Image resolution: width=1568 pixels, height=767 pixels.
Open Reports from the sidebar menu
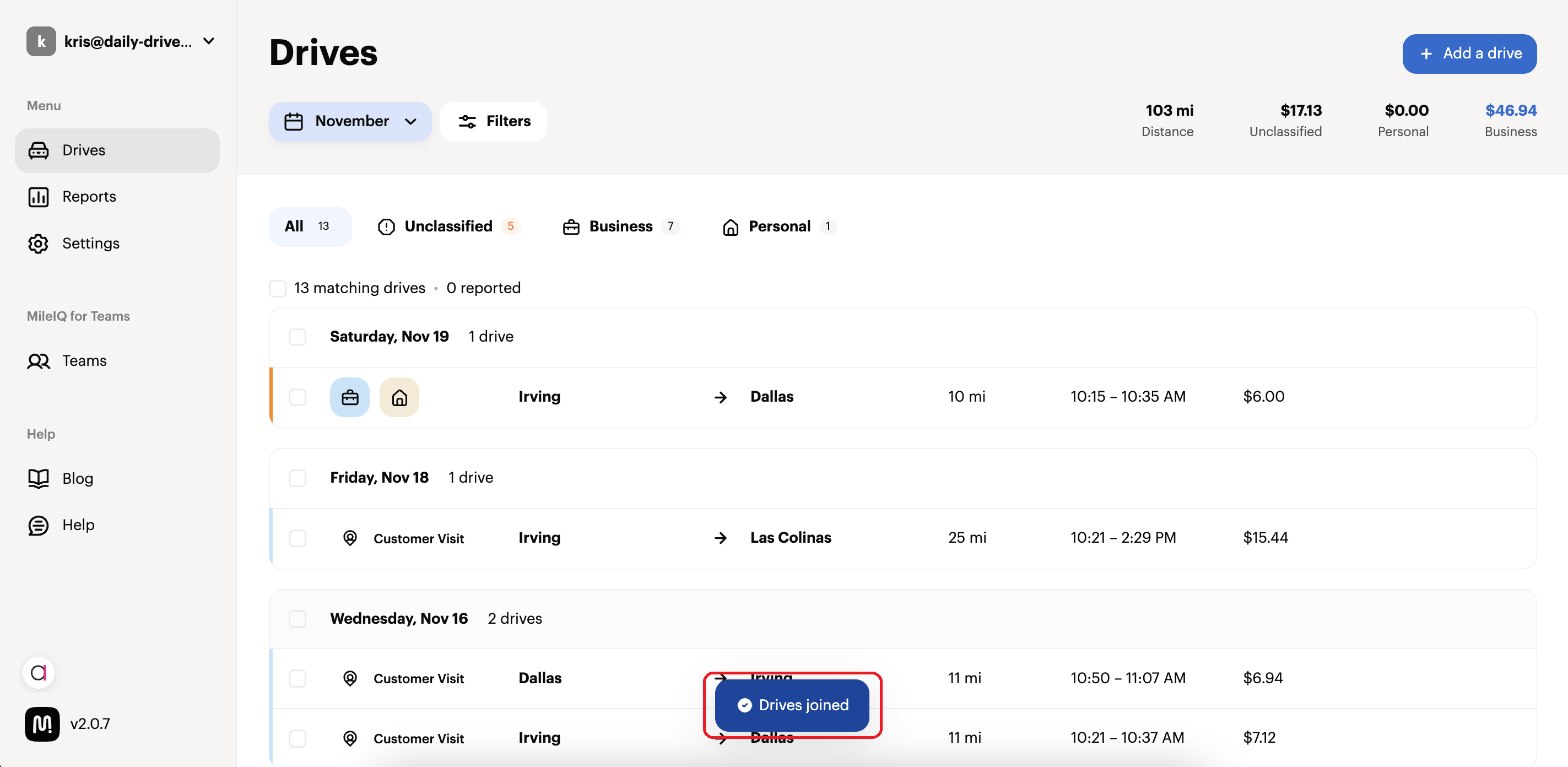117,197
